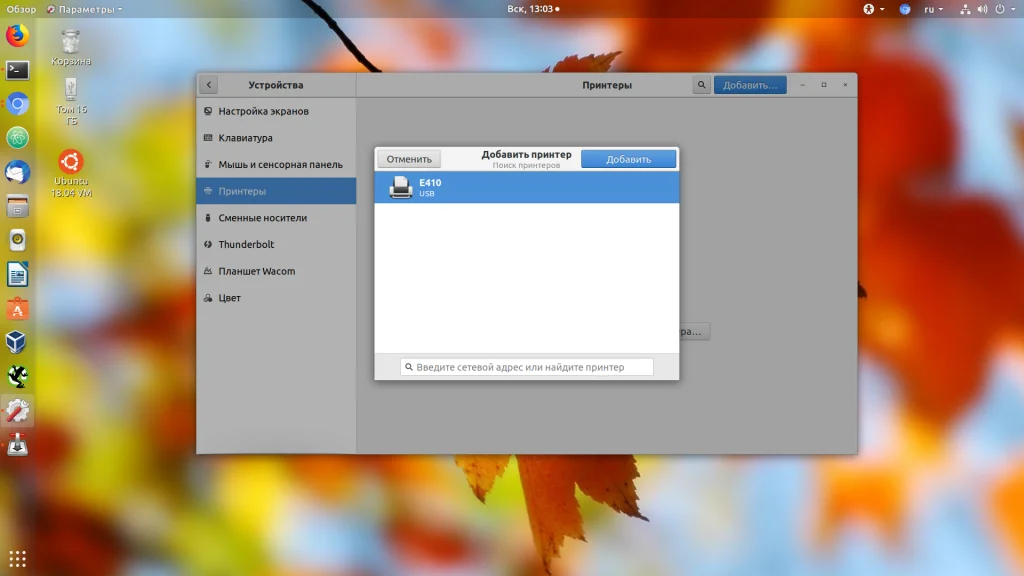Image resolution: width=1024 pixels, height=576 pixels.
Task: Open the Atom editor dock icon
Action: click(18, 138)
